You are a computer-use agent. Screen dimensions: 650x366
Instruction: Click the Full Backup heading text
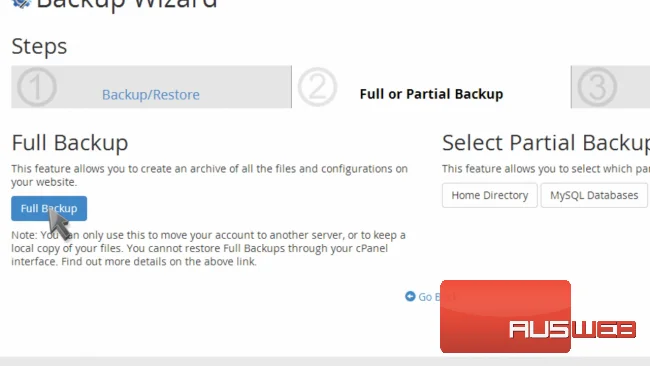pos(70,143)
